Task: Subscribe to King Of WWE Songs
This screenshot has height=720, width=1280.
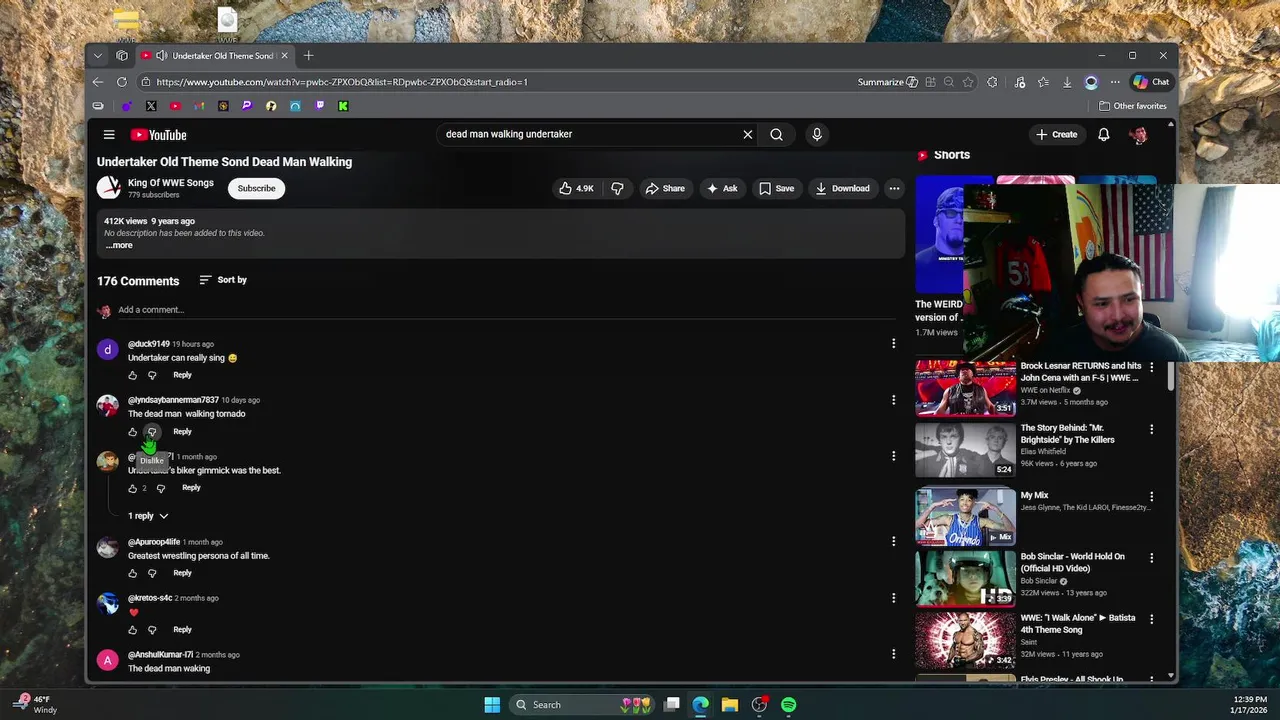Action: point(256,188)
